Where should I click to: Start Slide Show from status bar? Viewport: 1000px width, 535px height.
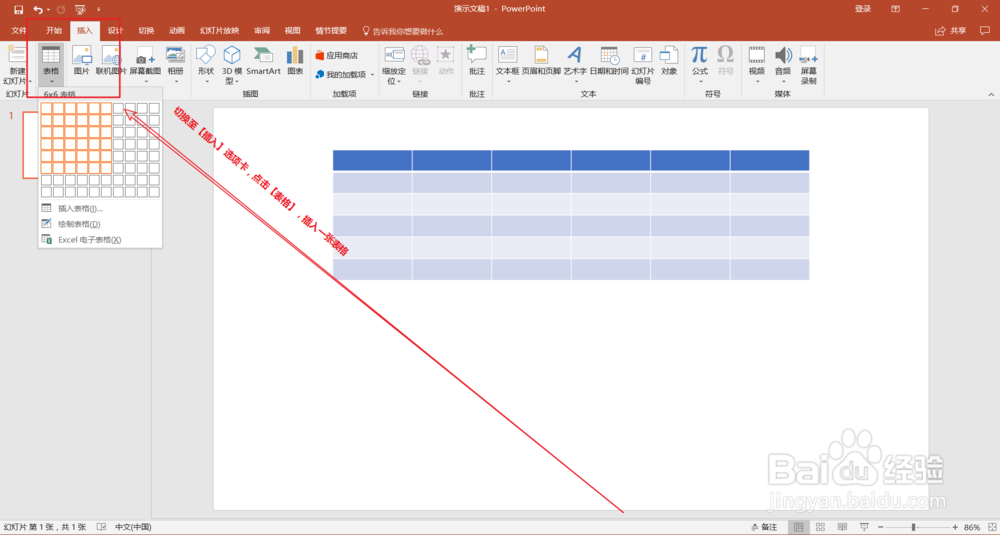[x=865, y=527]
